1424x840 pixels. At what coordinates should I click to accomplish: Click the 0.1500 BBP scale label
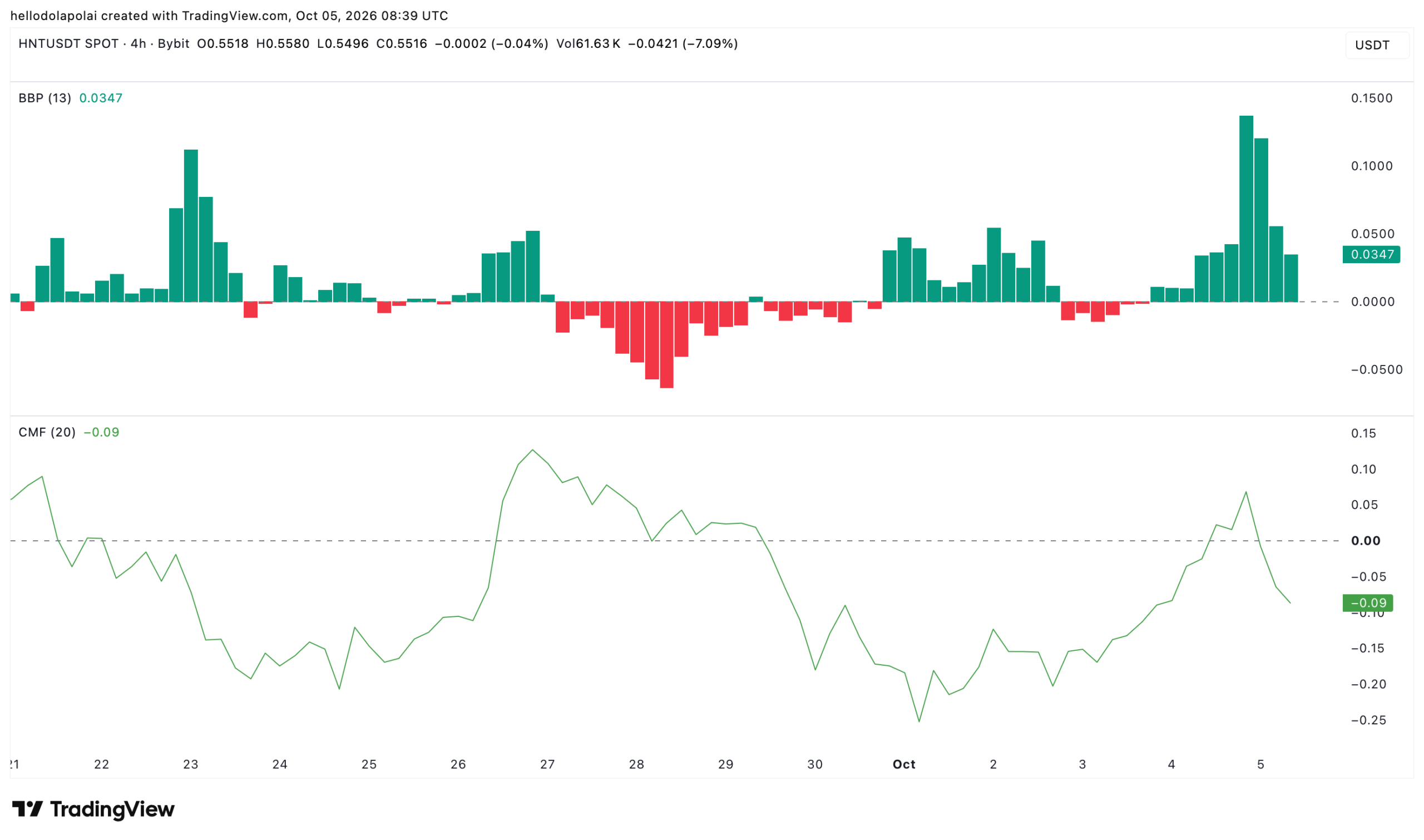tap(1372, 98)
